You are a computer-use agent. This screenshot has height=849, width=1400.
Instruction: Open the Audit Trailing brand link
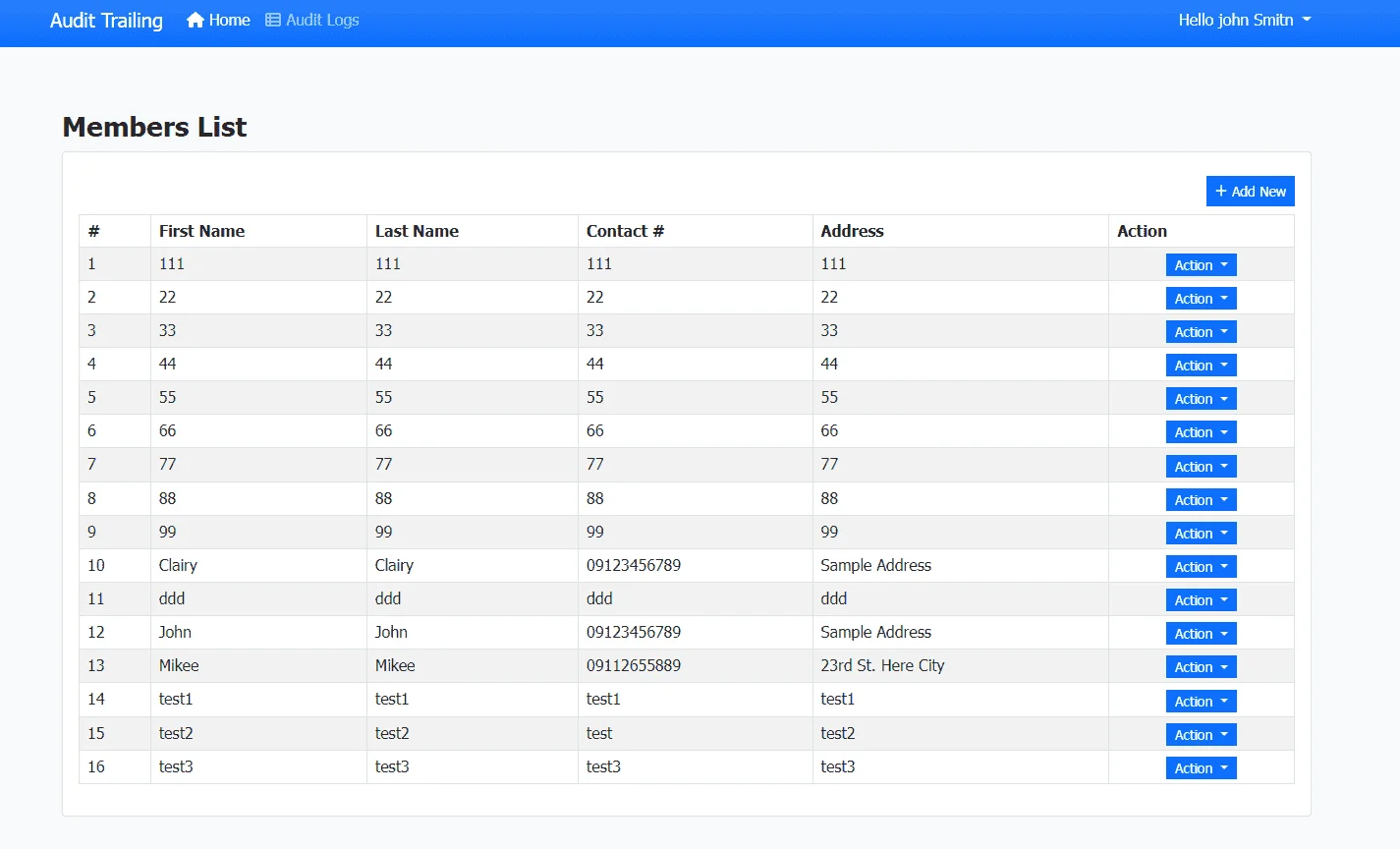[x=106, y=20]
